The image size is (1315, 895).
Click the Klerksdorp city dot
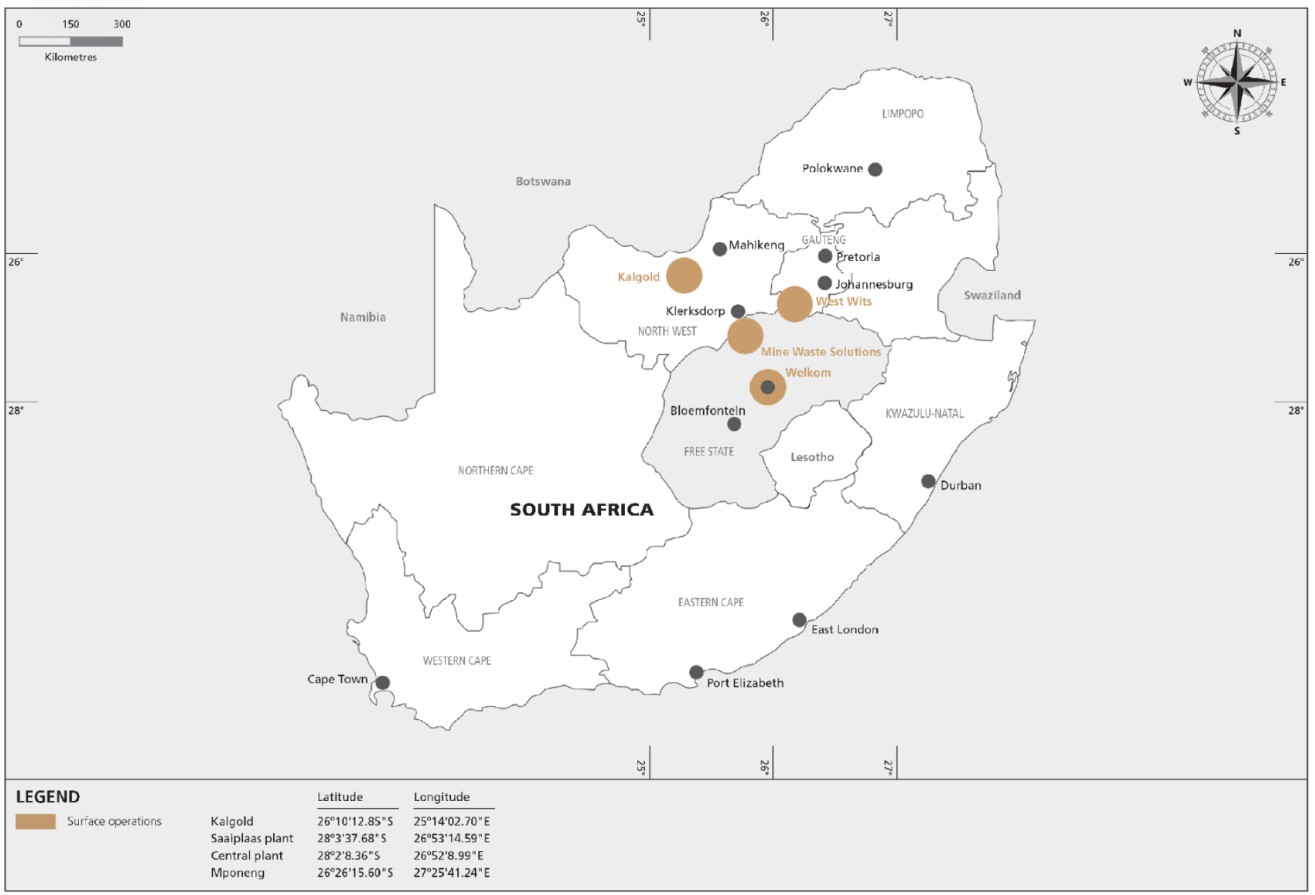tap(738, 311)
